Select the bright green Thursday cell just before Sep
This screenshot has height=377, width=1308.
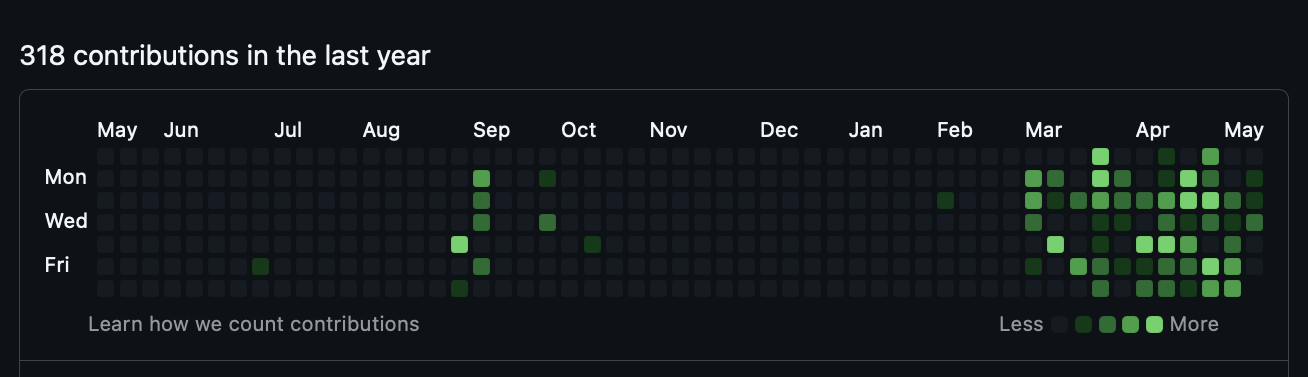click(x=459, y=244)
